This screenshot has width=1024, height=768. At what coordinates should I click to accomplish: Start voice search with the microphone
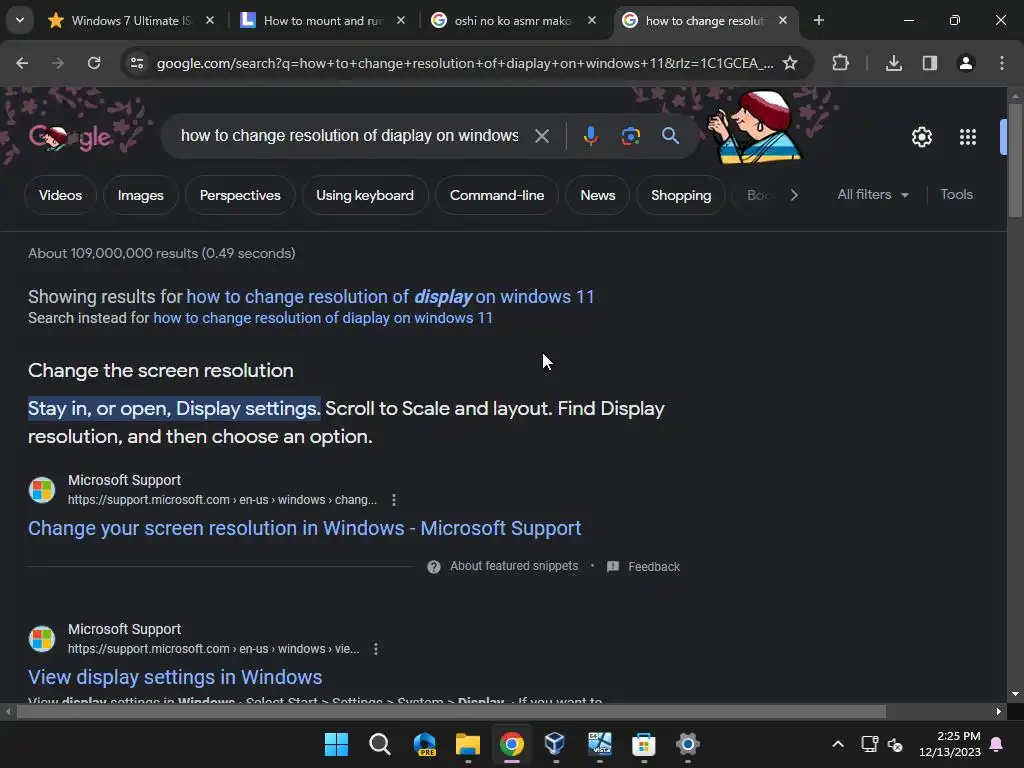click(590, 136)
